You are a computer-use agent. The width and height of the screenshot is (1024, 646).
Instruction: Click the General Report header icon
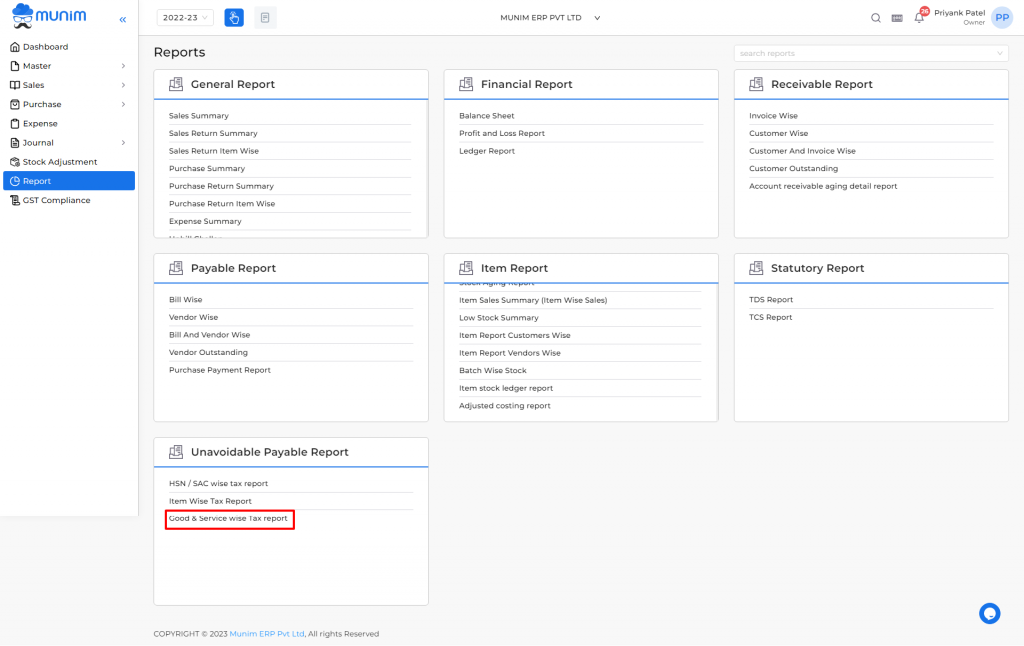(176, 84)
